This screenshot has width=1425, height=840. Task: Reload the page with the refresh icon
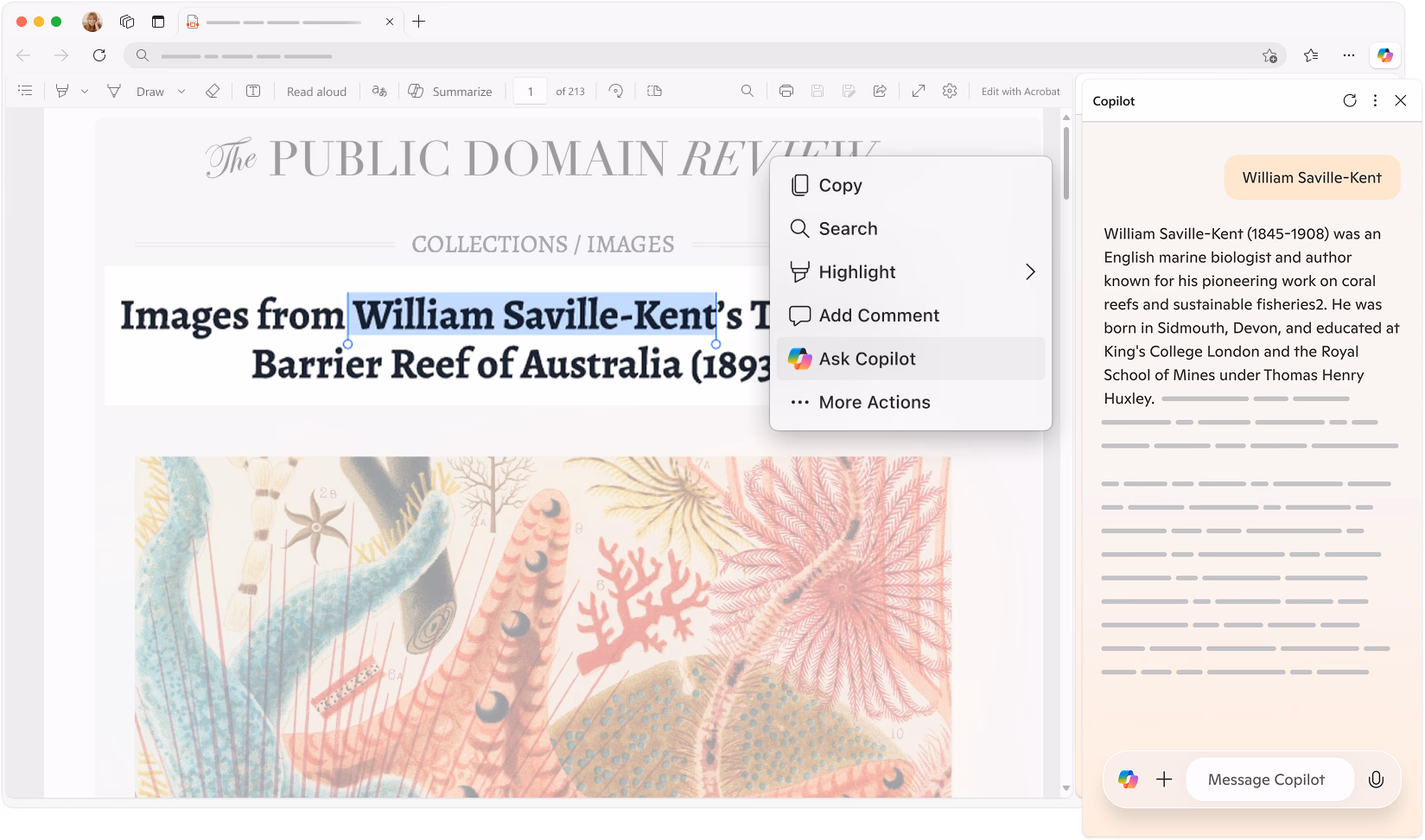(x=99, y=55)
